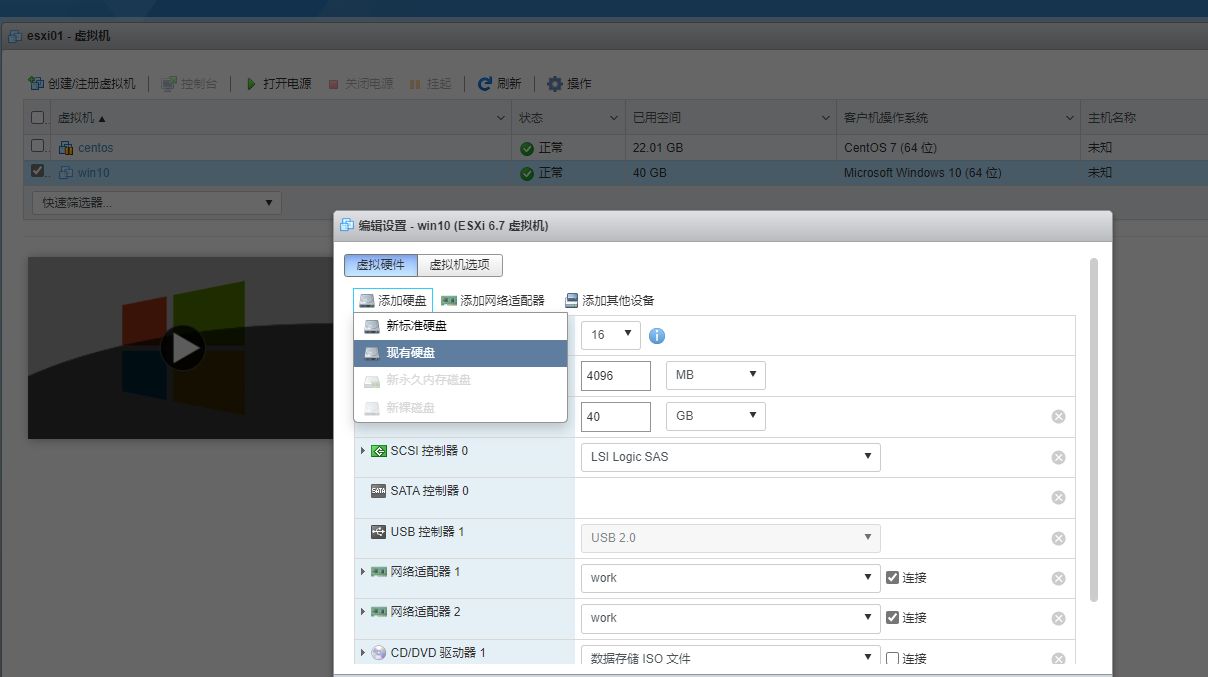The height and width of the screenshot is (677, 1208).
Task: Click the 添加其他设备 icon
Action: [572, 299]
